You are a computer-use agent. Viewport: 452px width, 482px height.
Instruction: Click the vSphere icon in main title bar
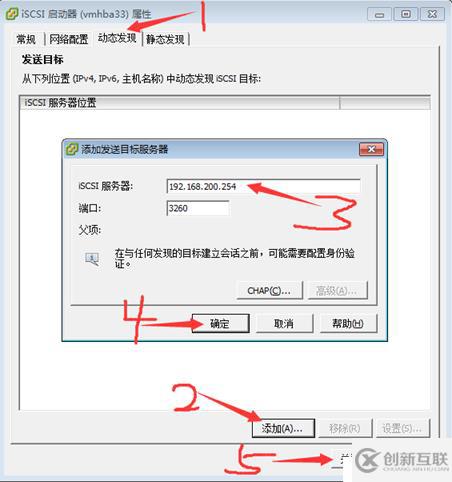coord(11,14)
